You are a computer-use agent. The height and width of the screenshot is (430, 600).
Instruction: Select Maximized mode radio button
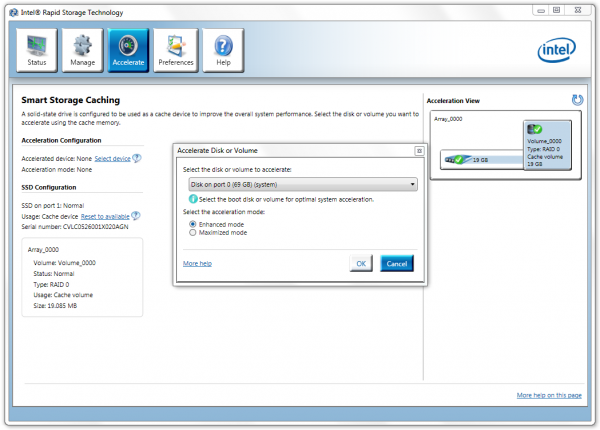(193, 233)
